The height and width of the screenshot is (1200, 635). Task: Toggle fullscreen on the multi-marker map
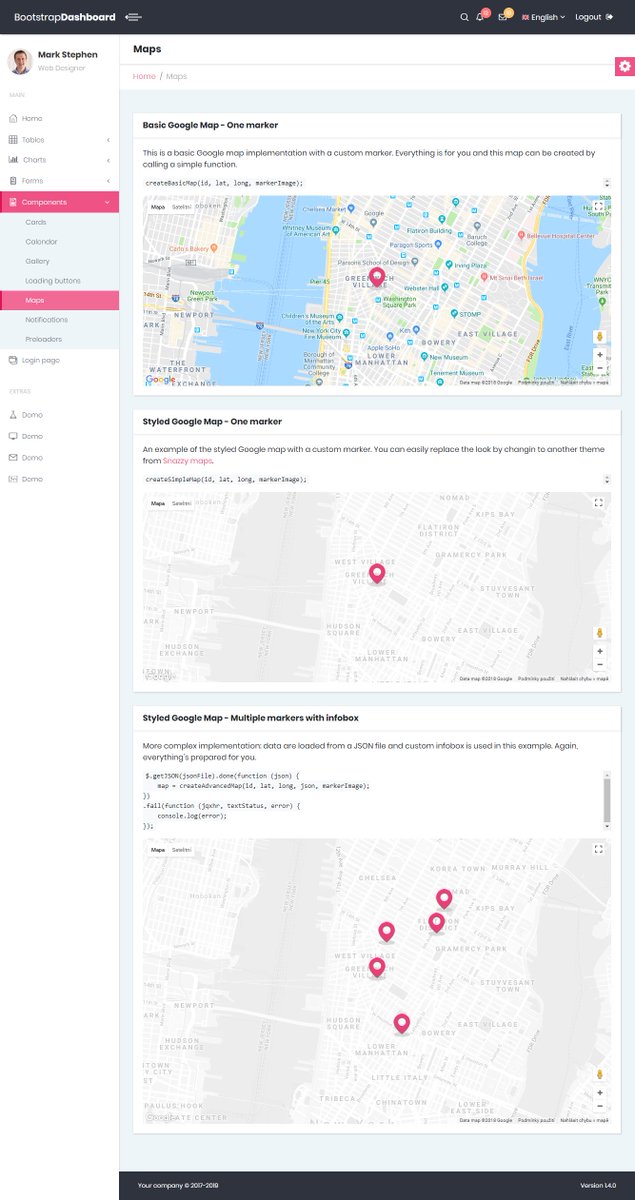point(598,850)
